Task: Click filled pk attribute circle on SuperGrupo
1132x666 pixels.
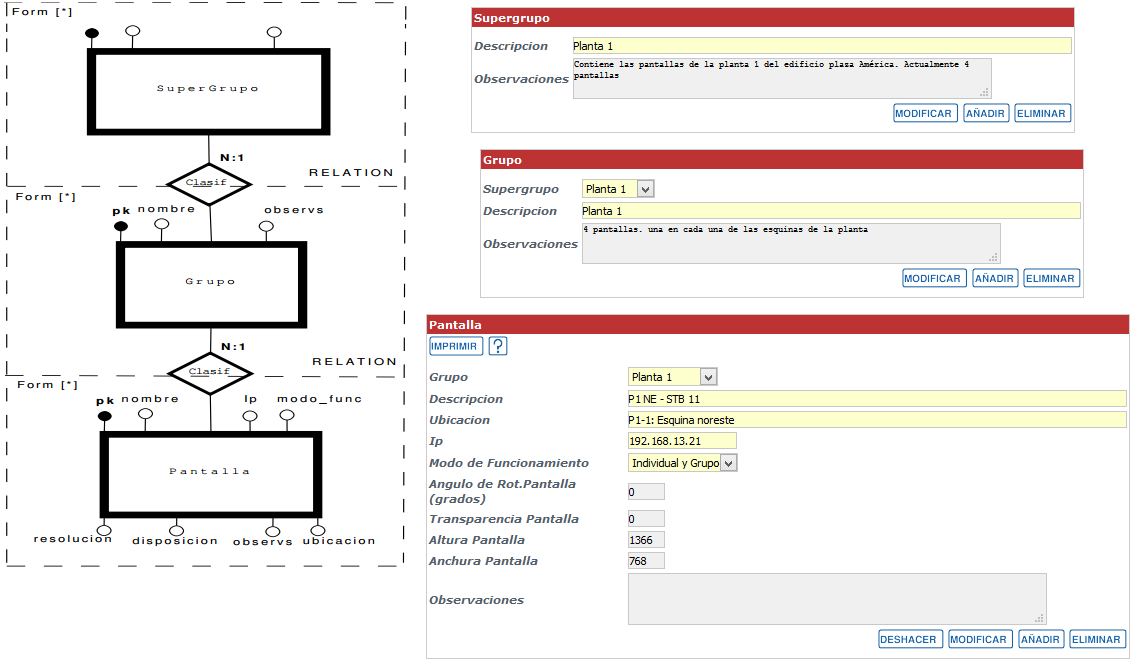Action: [x=92, y=33]
